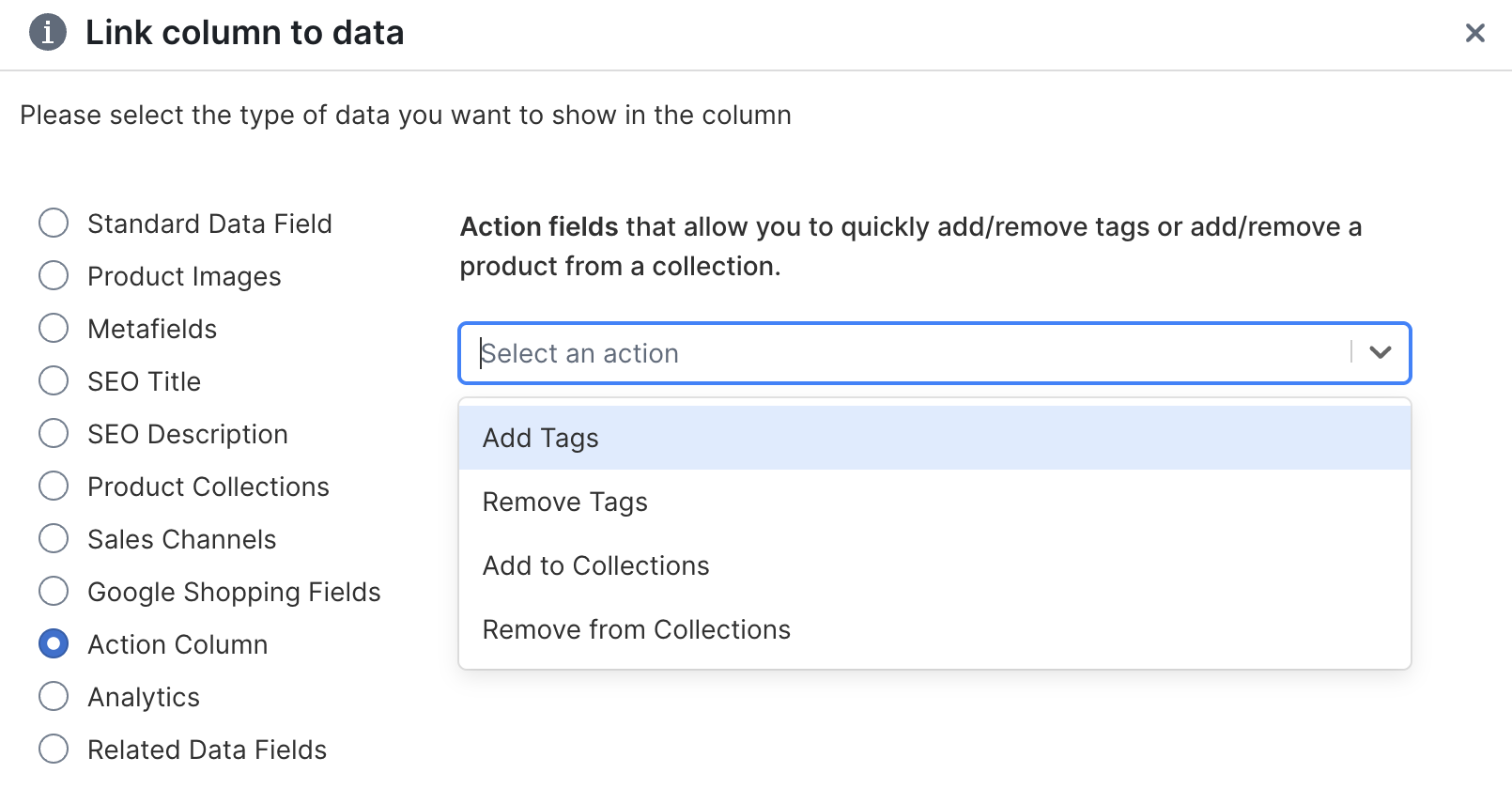Select the Standard Data Field radio button

[54, 223]
